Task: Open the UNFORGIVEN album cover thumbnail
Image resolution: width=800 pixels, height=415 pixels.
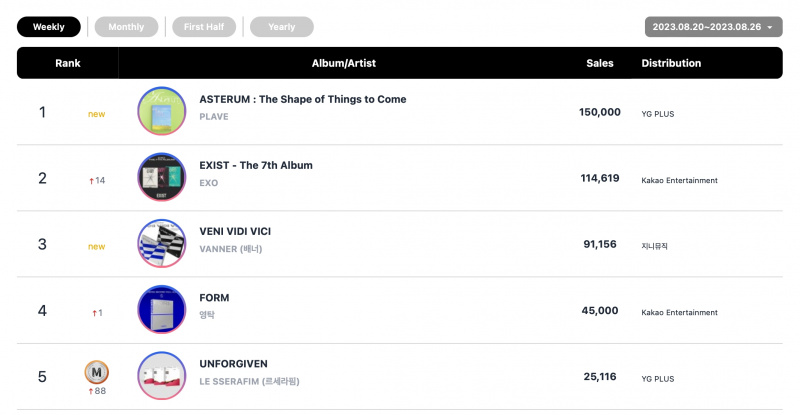Action: coord(162,376)
